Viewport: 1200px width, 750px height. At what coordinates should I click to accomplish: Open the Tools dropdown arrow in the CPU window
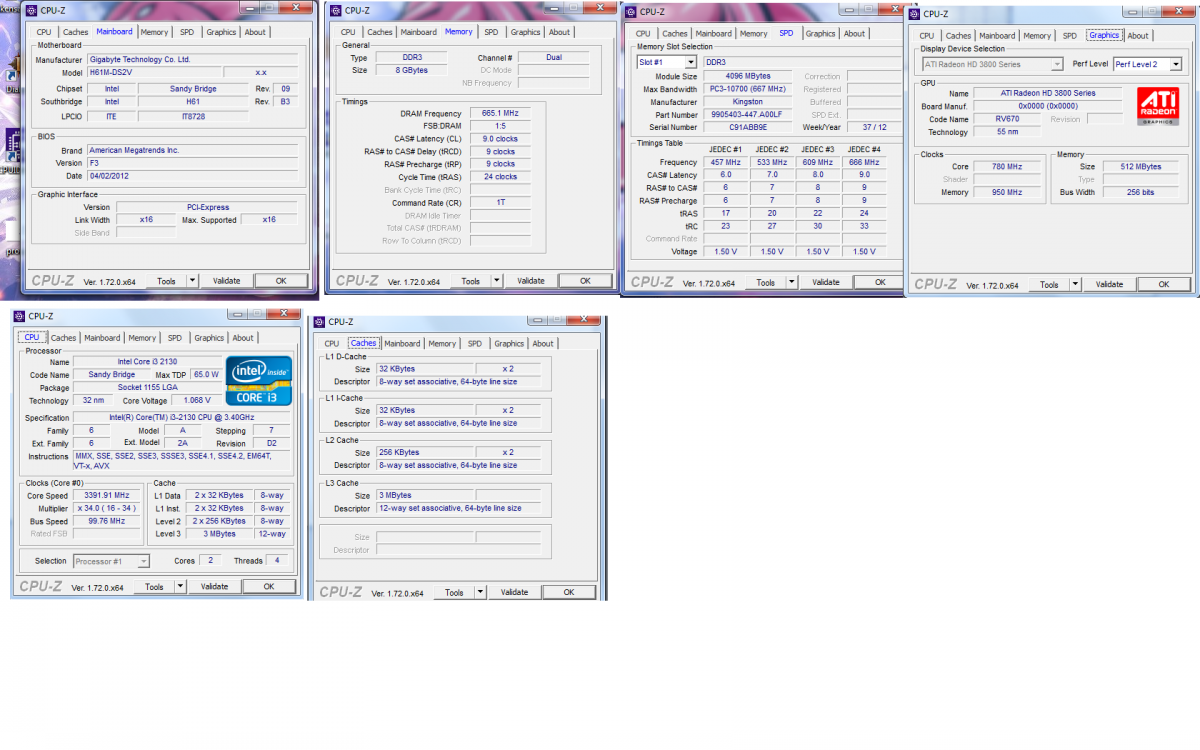[180, 587]
